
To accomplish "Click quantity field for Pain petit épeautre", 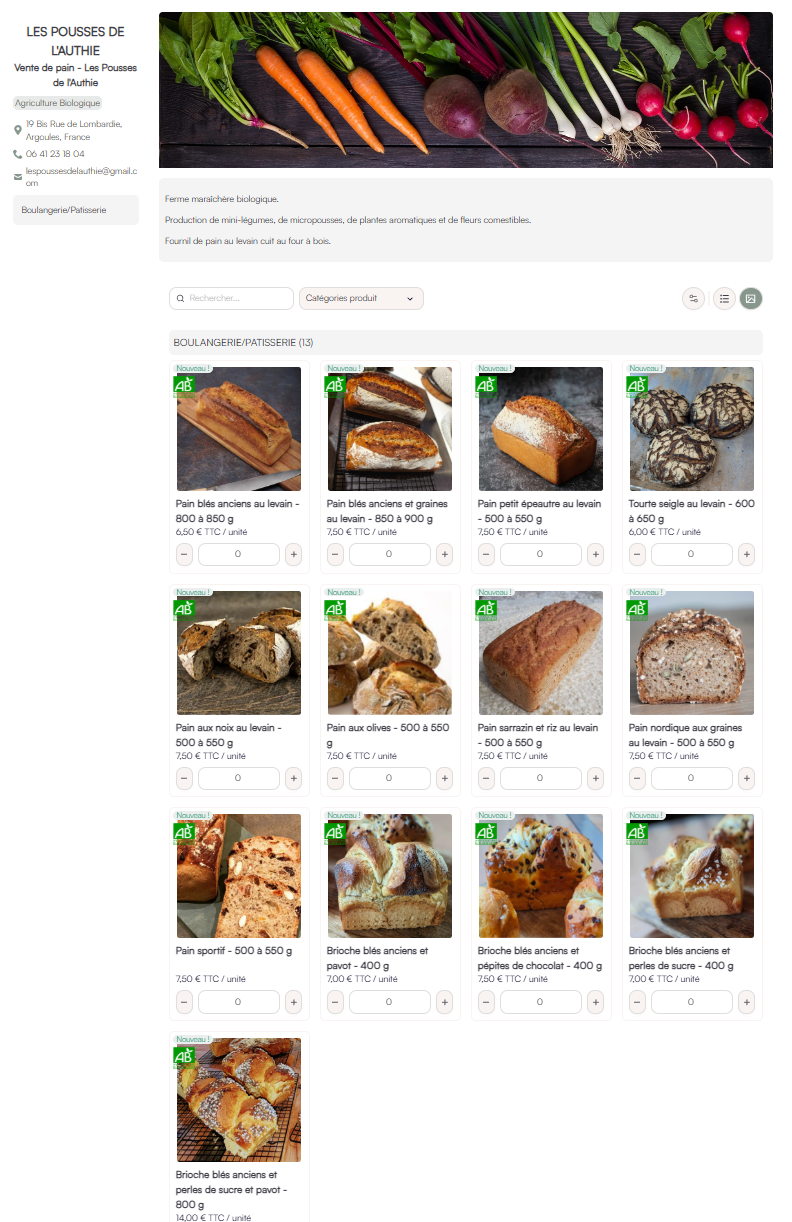I will coord(540,554).
